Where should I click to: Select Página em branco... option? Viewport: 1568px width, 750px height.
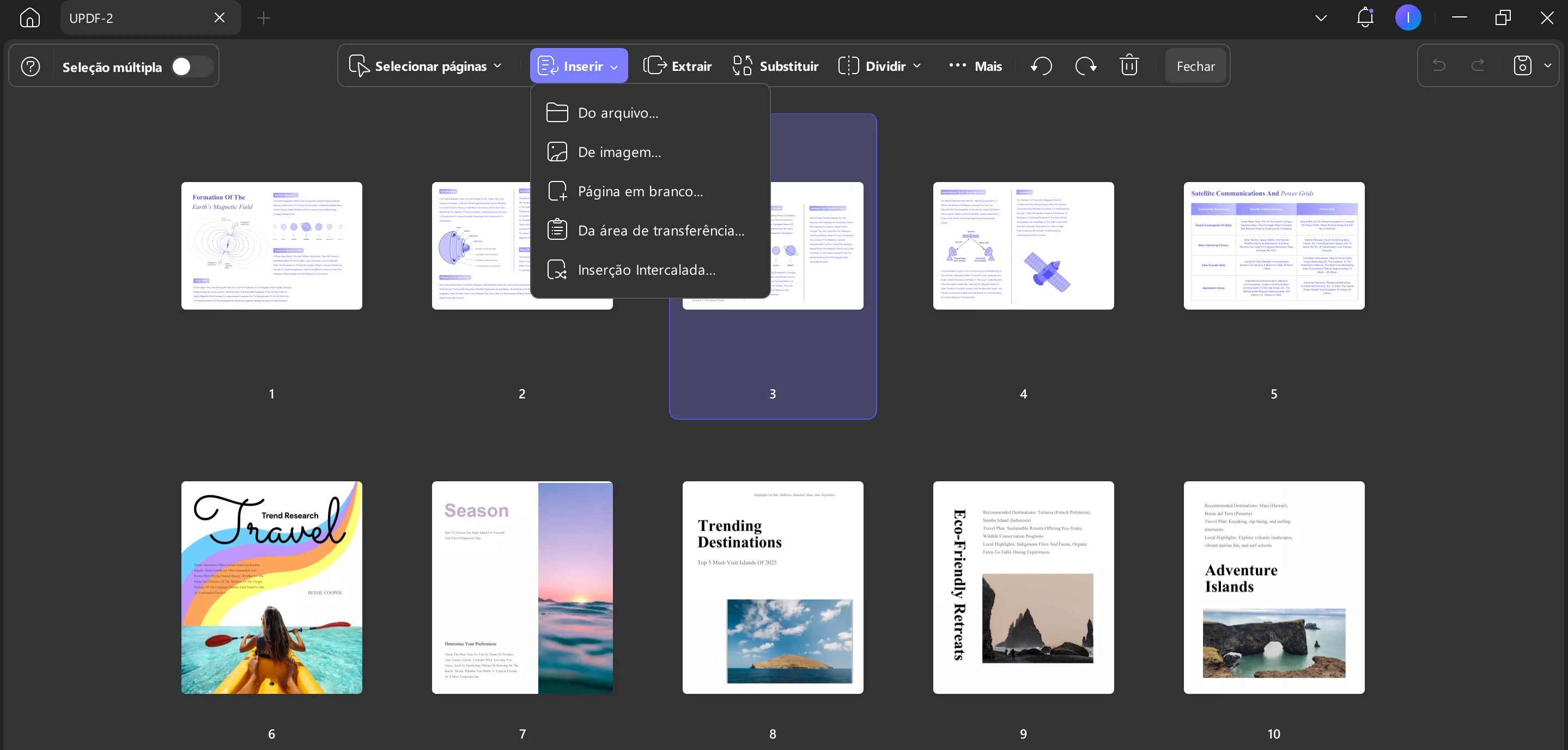[x=640, y=191]
